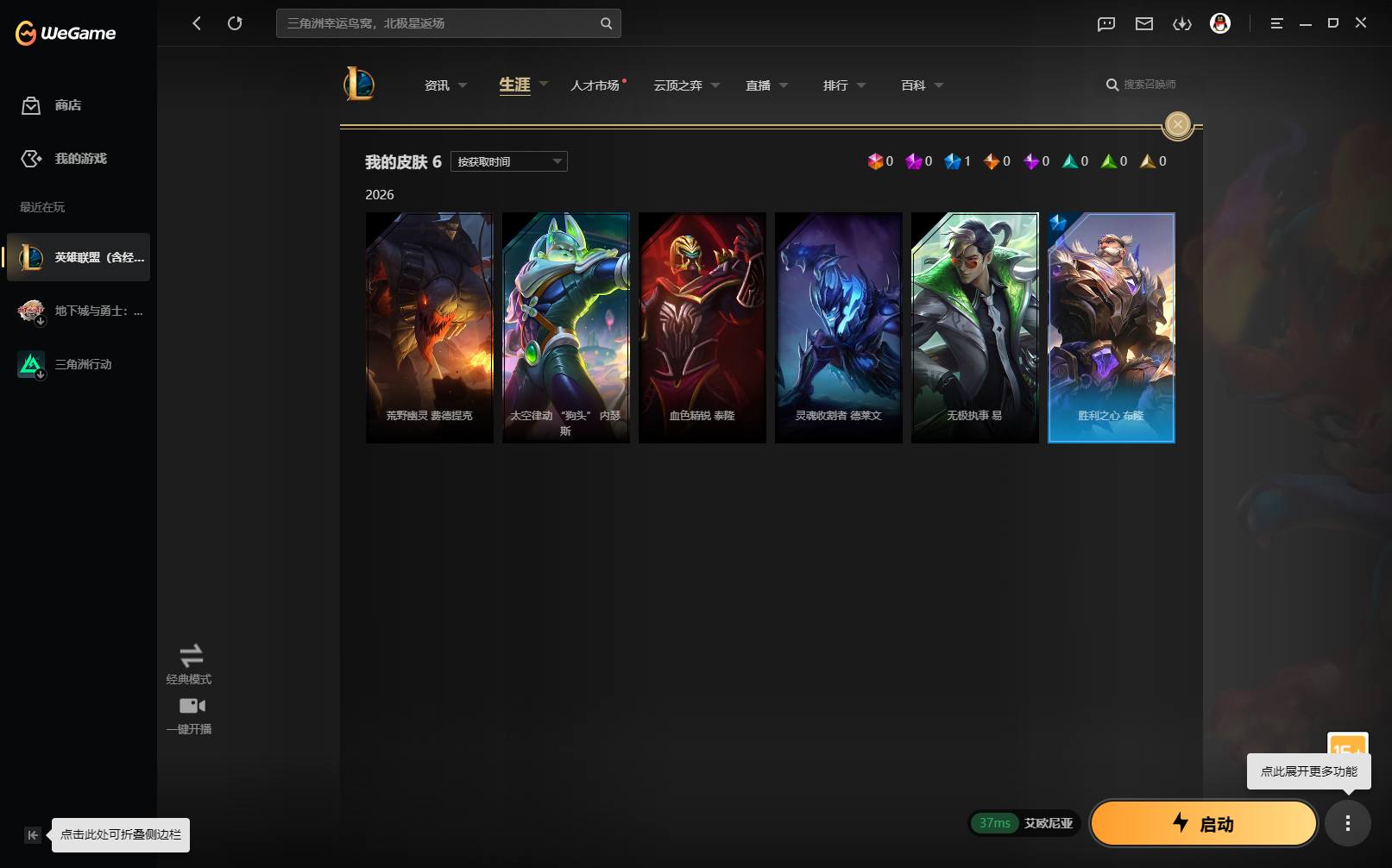Launch the game with 启动 button
Viewport: 1392px width, 868px height.
(x=1204, y=824)
